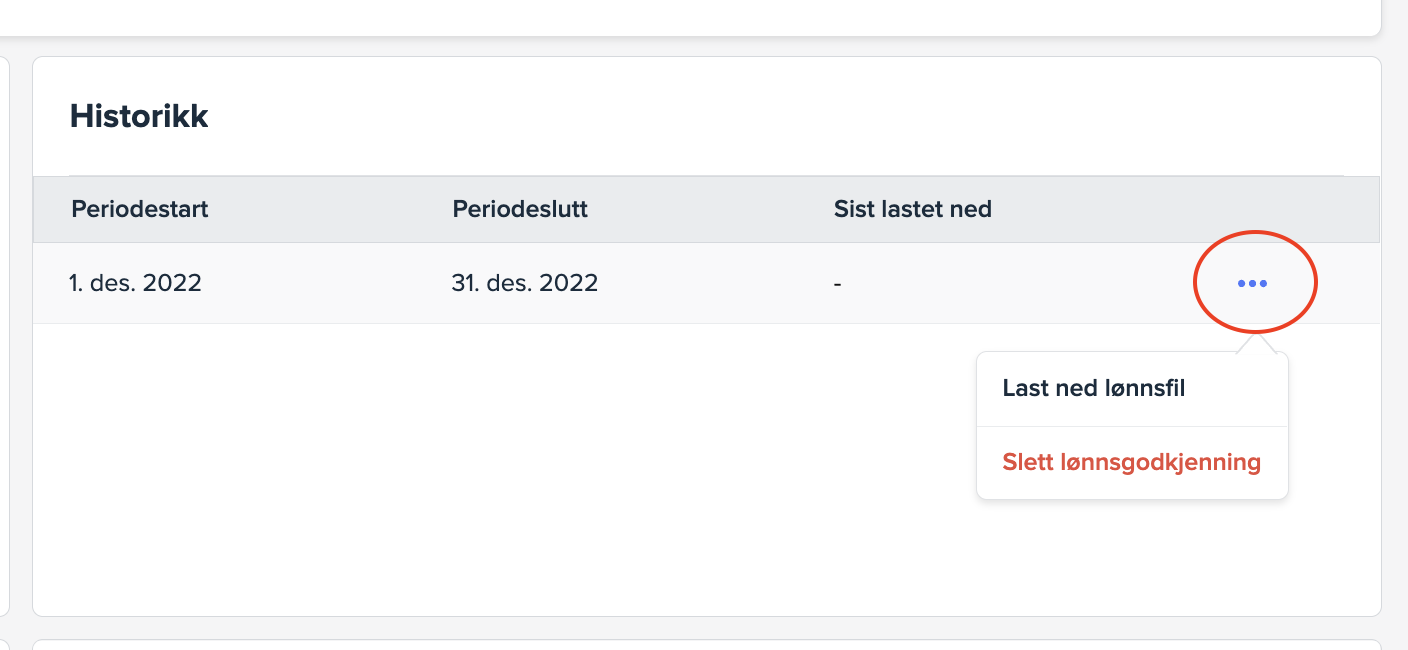This screenshot has height=650, width=1408.
Task: Select Slett lønnsgodkjenning in the popup menu
Action: click(x=1131, y=462)
